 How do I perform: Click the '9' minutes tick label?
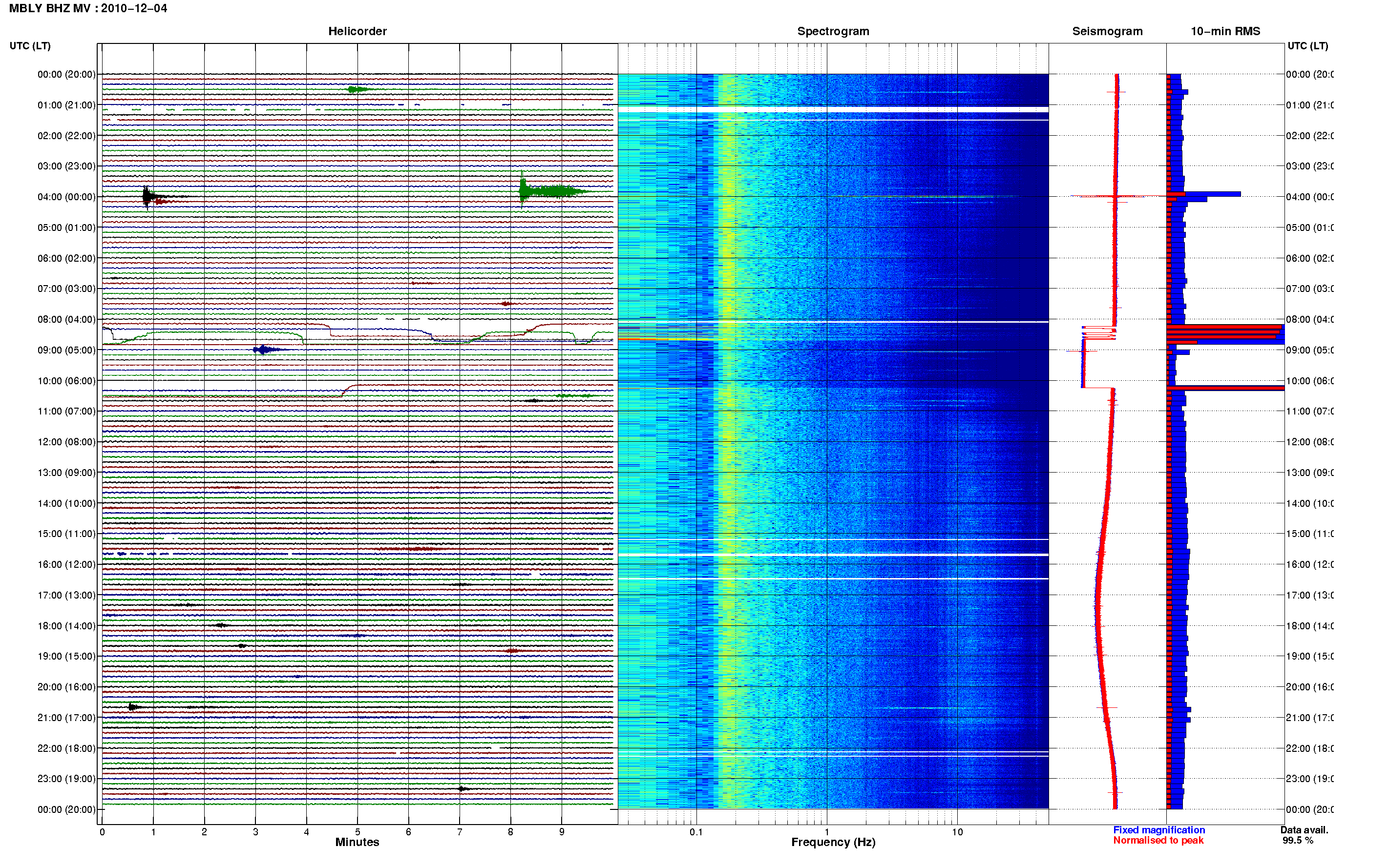[x=562, y=832]
